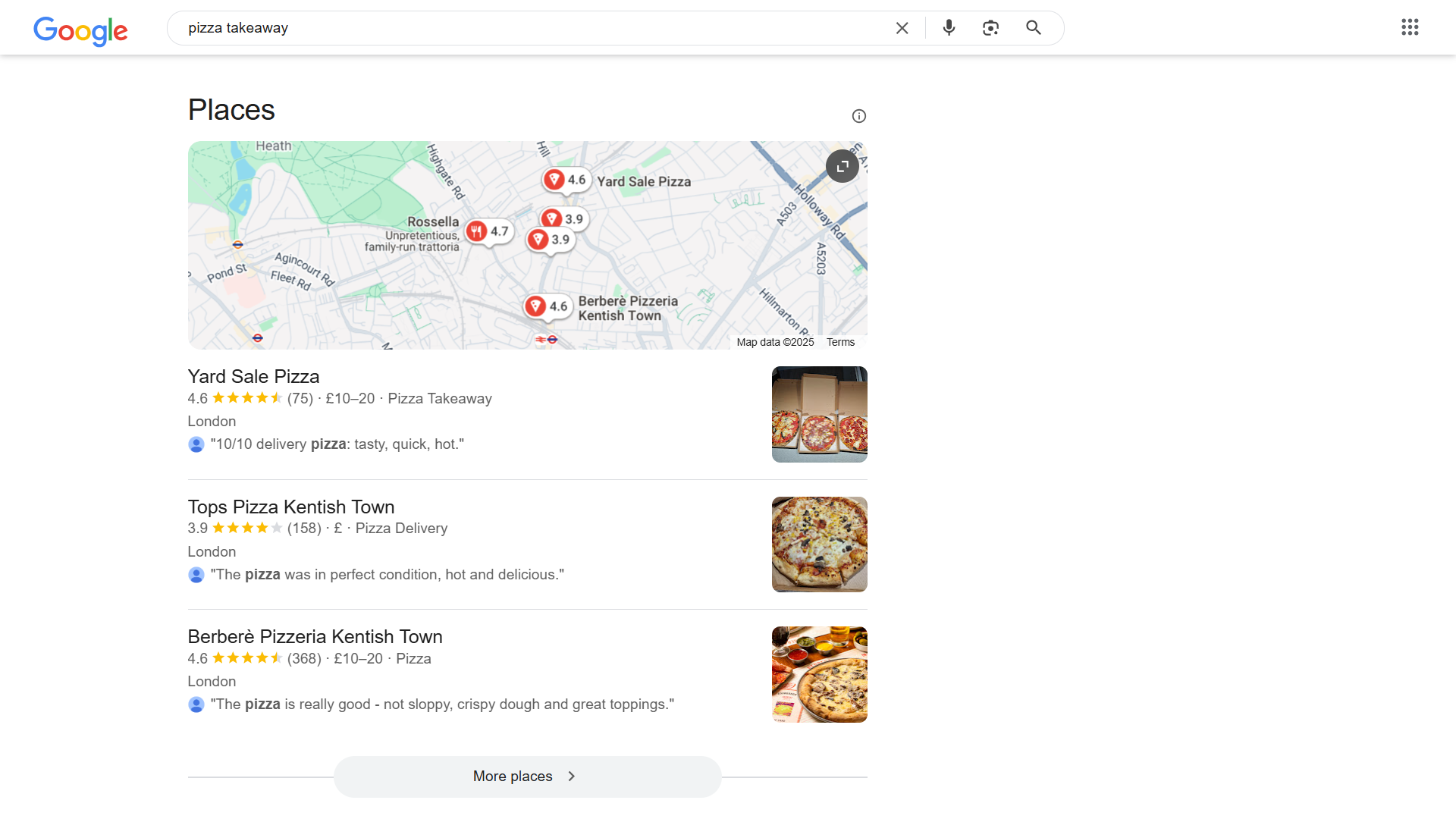Click the review about crispy dough and toppings
Screen dimensions: 1456x819
442,704
